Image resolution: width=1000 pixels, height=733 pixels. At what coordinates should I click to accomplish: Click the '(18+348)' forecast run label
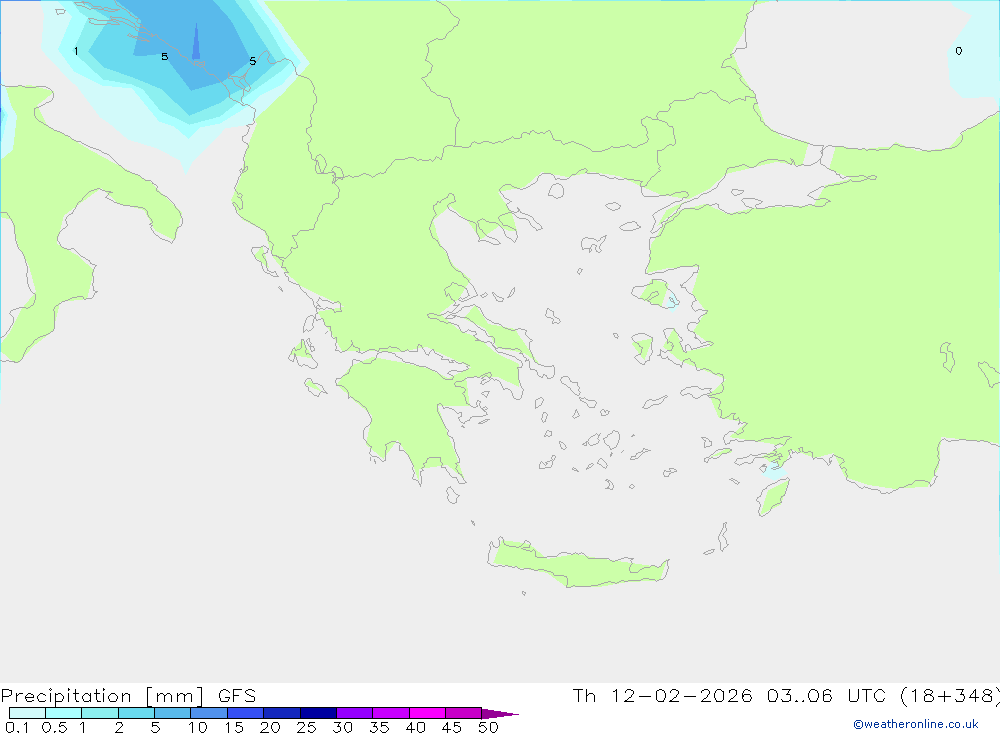(x=950, y=695)
